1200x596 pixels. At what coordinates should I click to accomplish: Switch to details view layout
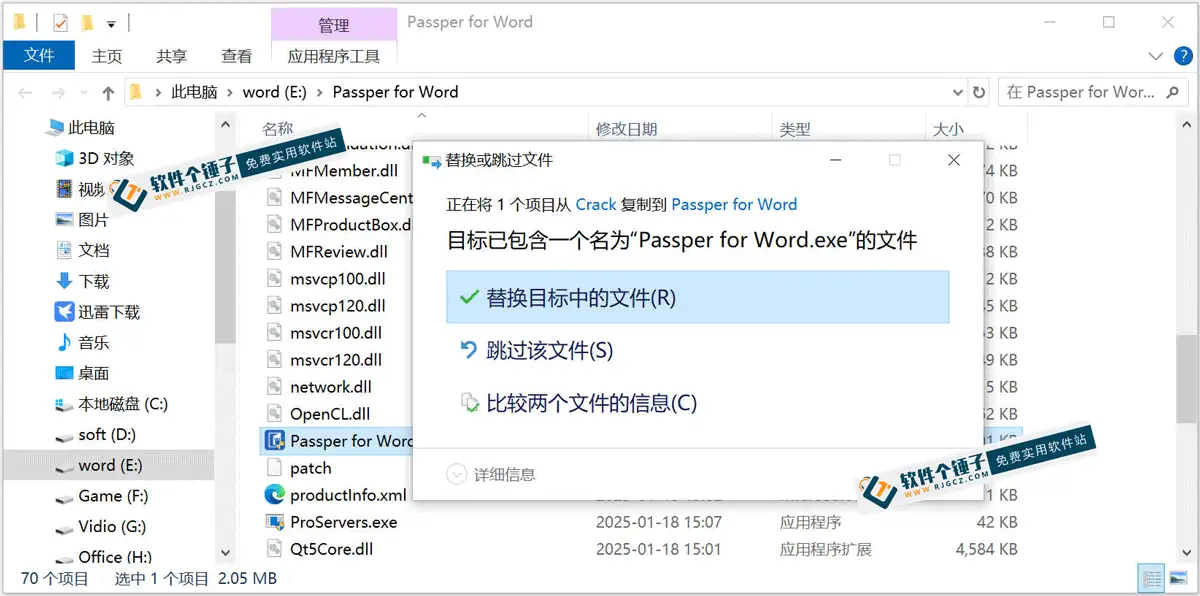coord(1151,579)
